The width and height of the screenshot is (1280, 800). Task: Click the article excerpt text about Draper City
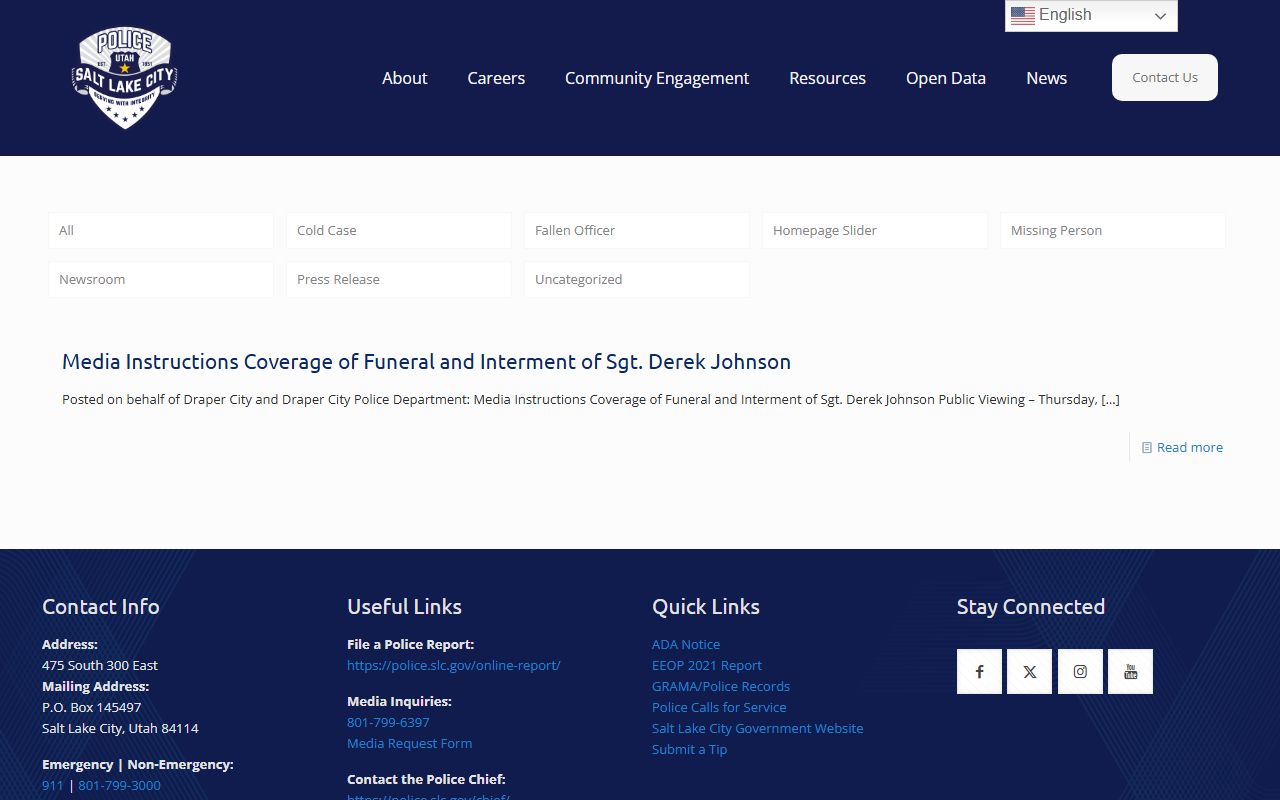pyautogui.click(x=591, y=399)
